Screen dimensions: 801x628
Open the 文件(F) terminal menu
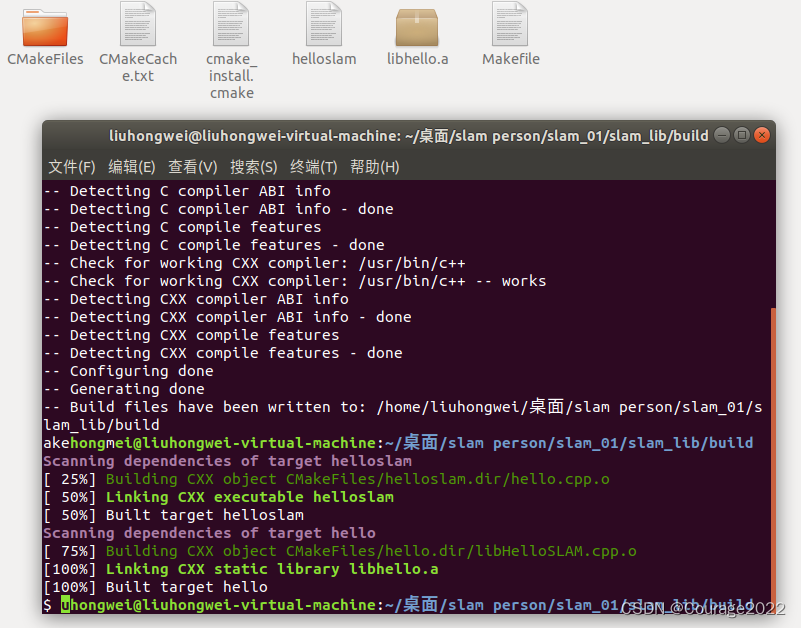72,167
